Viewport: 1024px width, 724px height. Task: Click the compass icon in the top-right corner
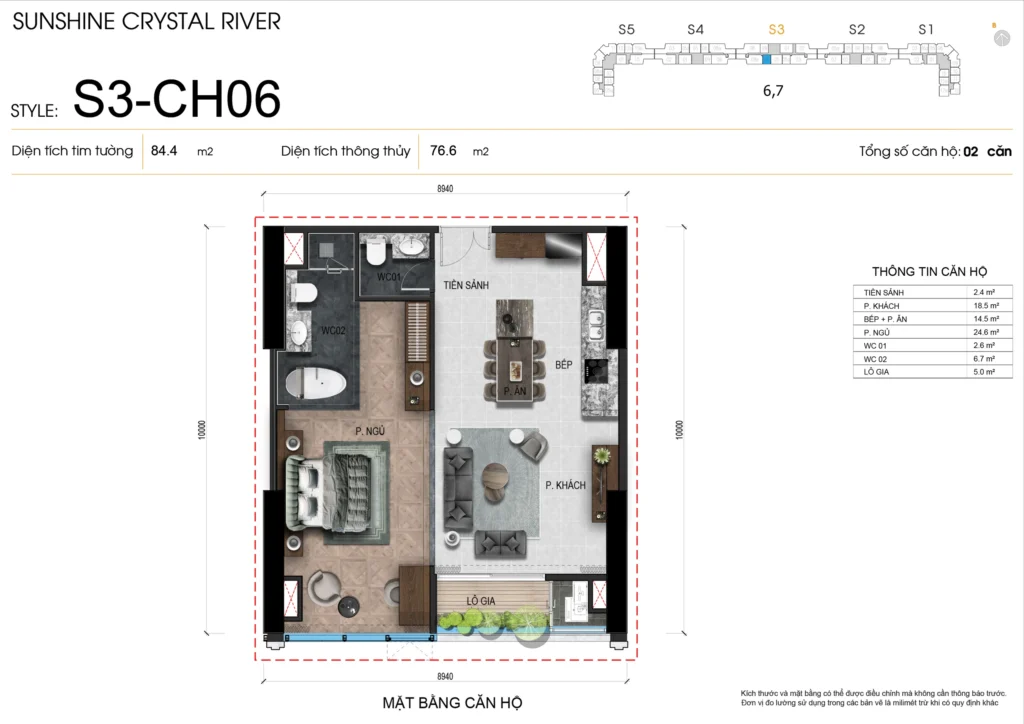[x=1001, y=38]
